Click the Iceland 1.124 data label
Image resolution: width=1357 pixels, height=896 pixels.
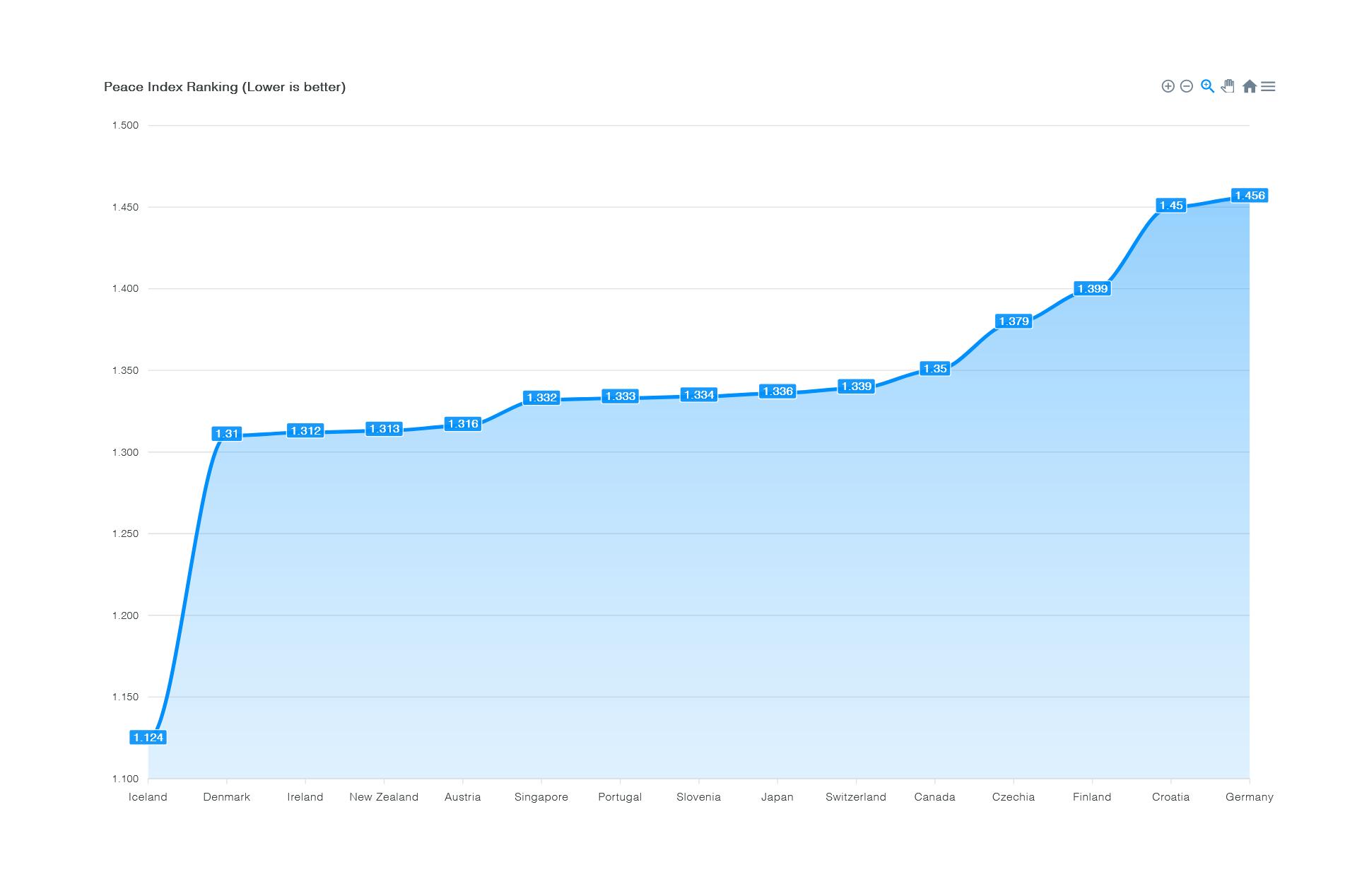tap(148, 737)
